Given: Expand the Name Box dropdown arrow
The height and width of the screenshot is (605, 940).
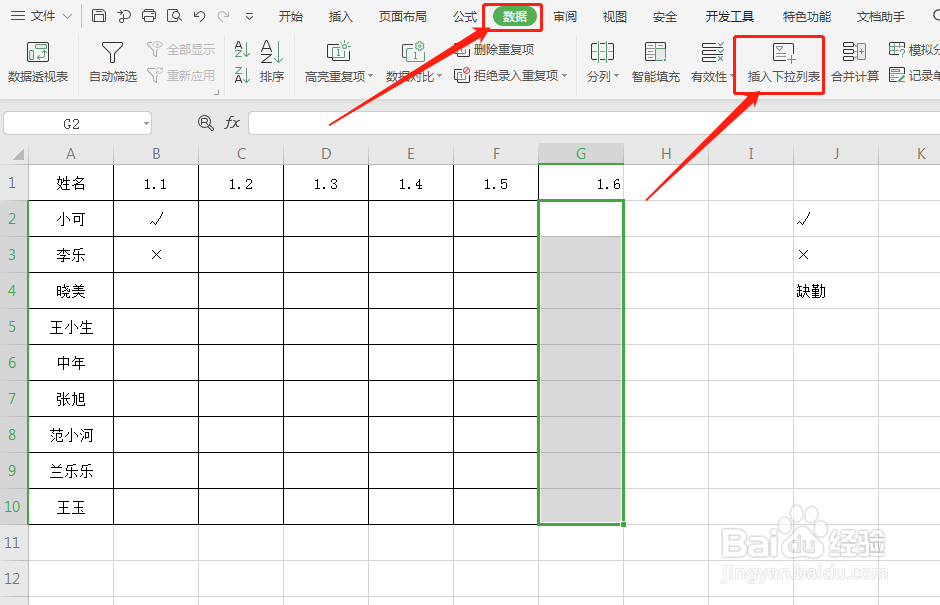Looking at the screenshot, I should [x=146, y=124].
